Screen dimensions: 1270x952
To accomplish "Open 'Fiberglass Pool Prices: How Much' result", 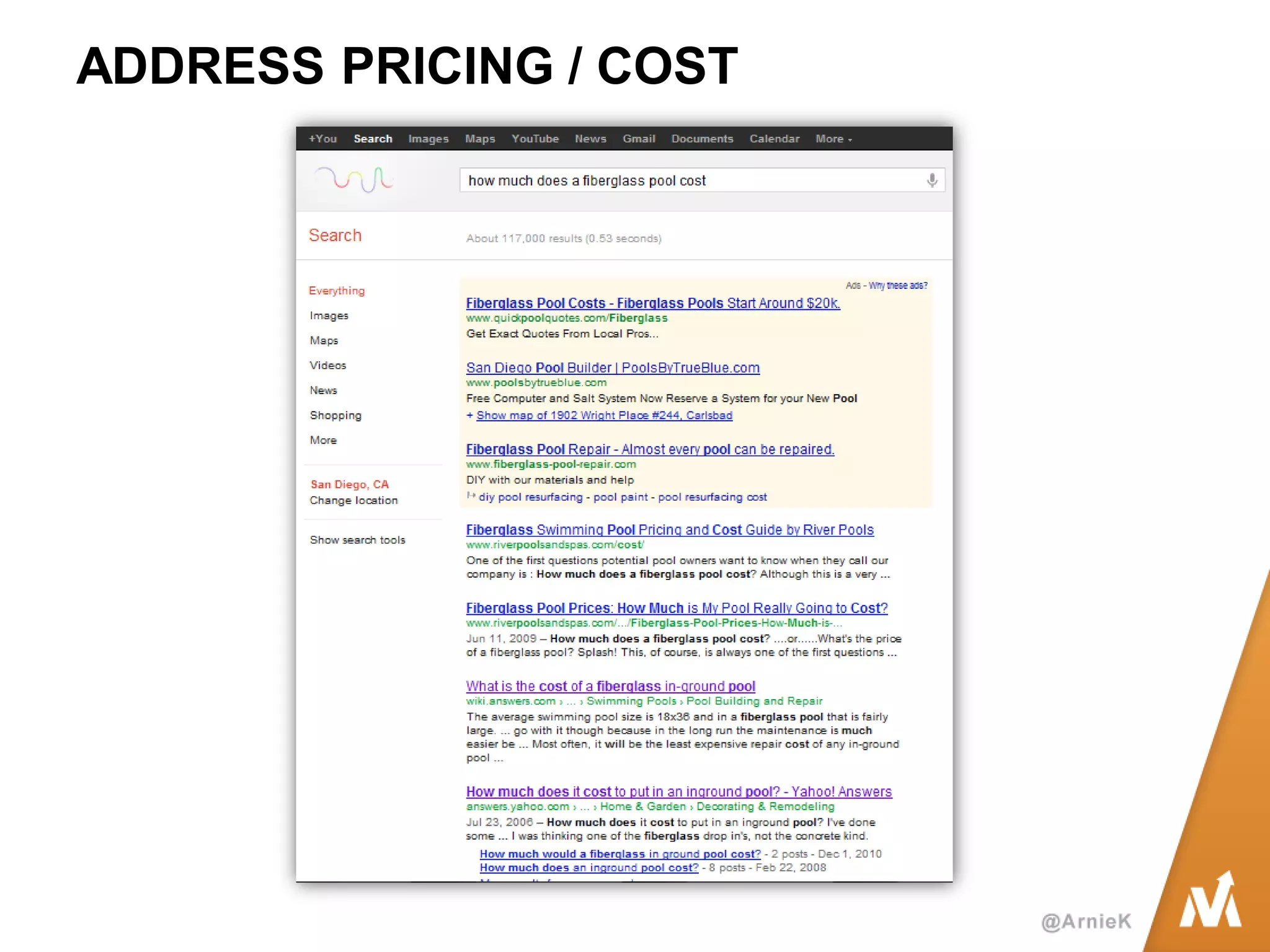I will pyautogui.click(x=677, y=608).
